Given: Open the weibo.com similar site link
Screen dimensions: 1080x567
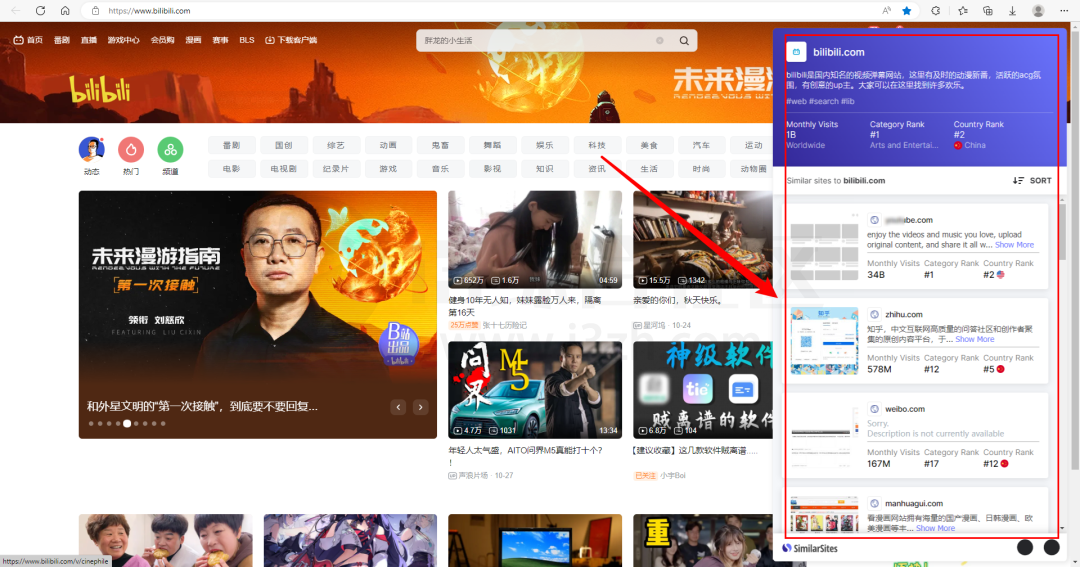Looking at the screenshot, I should [x=905, y=409].
